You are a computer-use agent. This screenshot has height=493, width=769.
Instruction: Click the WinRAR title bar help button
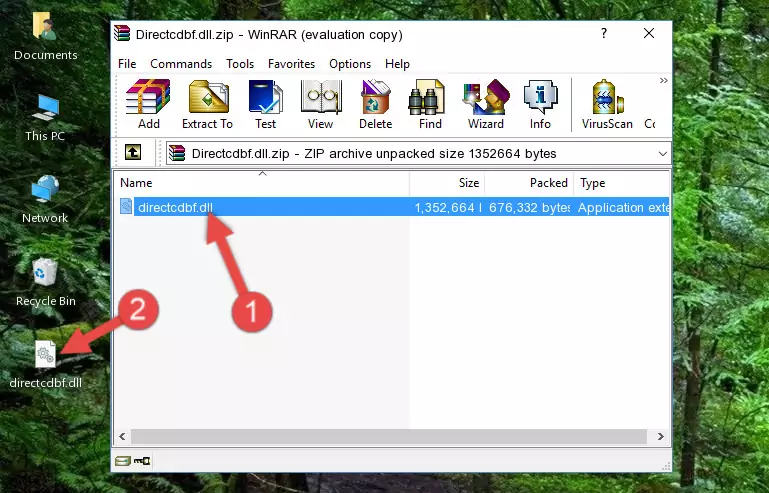tap(604, 33)
